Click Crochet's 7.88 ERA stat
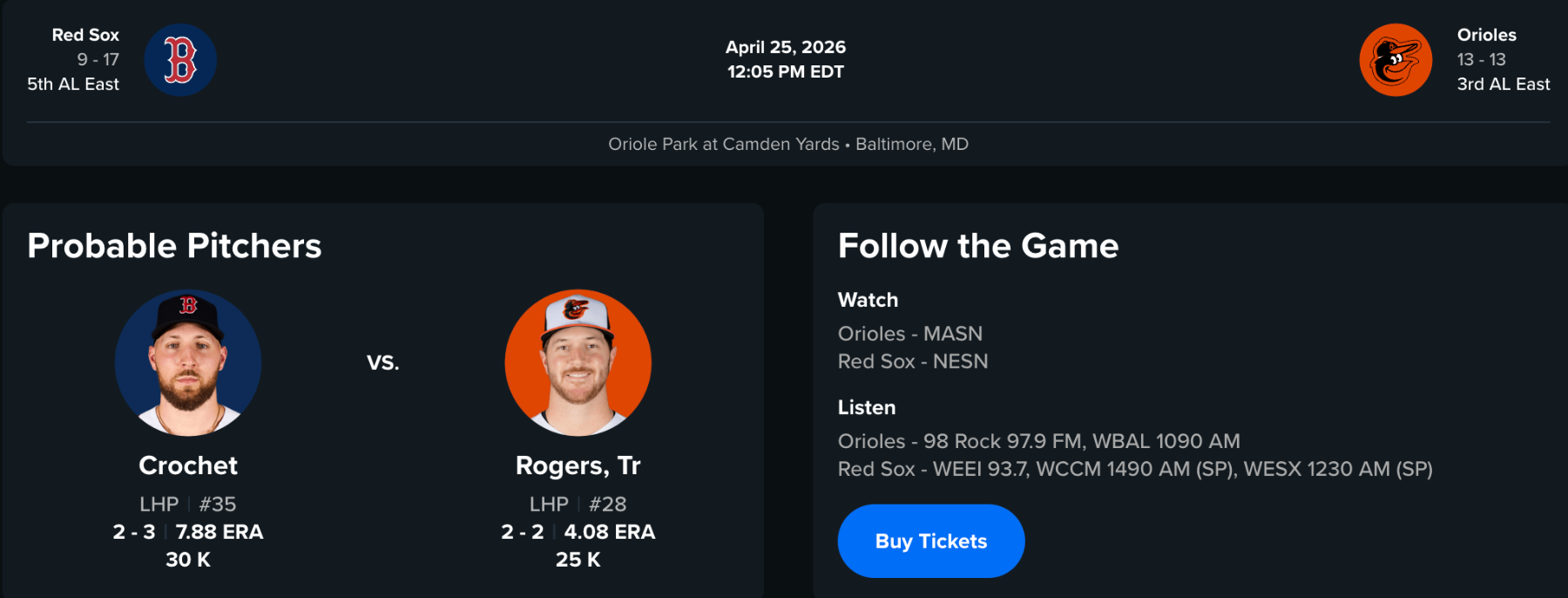Screen dimensions: 1568x598 (x=220, y=532)
